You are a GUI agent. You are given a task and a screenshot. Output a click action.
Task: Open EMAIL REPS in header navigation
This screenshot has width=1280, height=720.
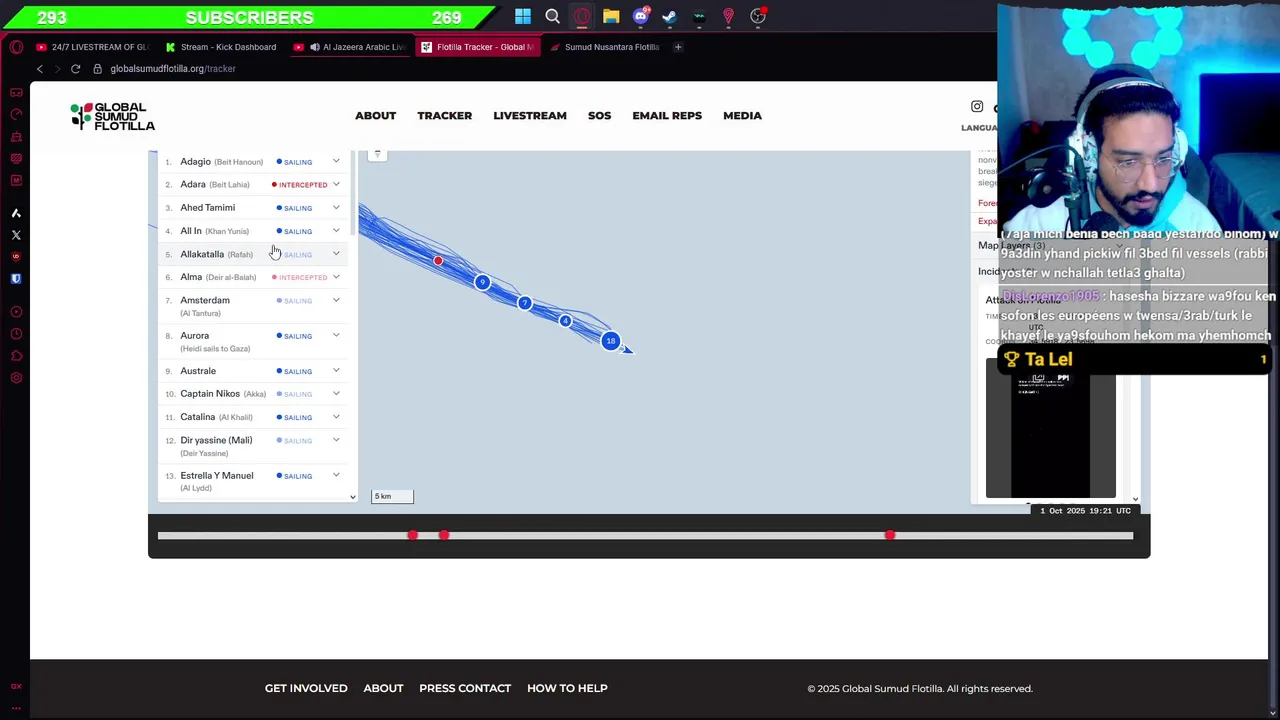pos(667,116)
